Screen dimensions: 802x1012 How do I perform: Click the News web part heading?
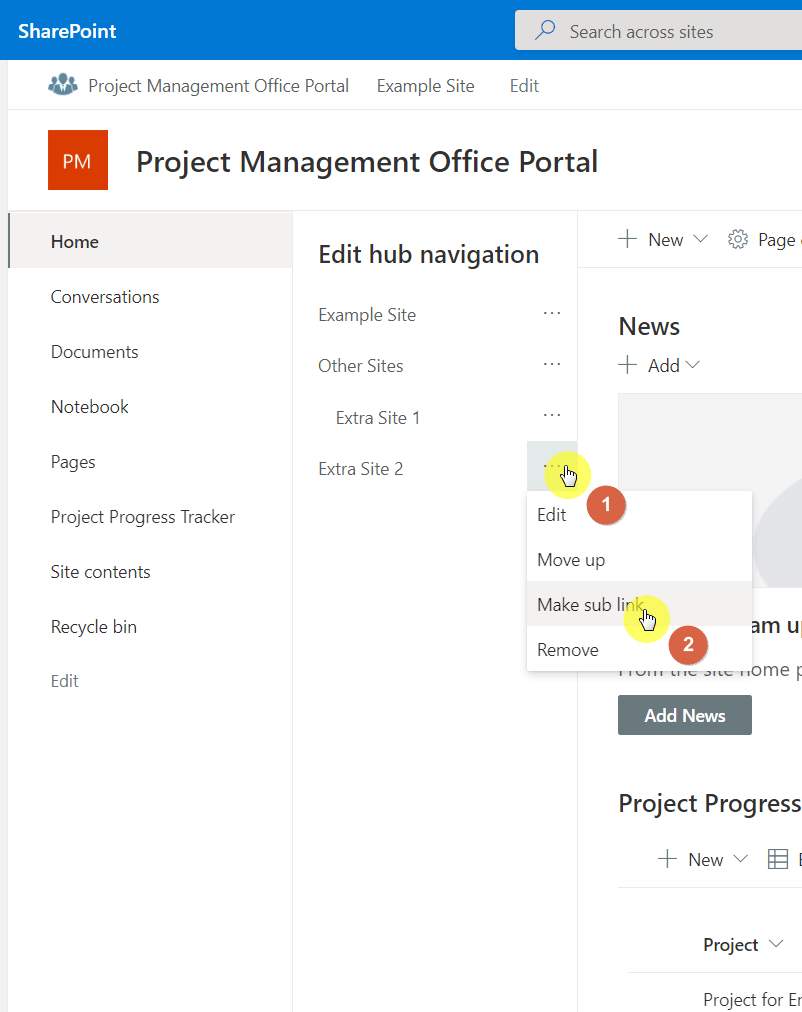[x=649, y=327]
